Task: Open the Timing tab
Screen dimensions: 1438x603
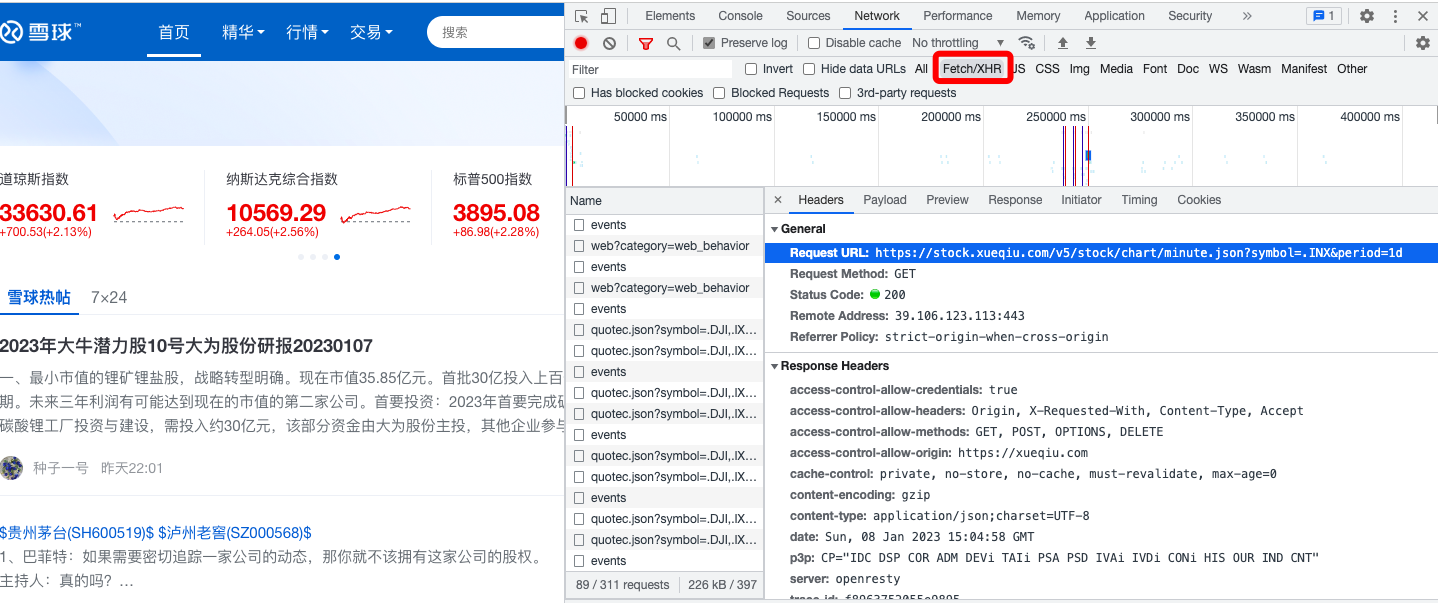Action: pos(1139,200)
